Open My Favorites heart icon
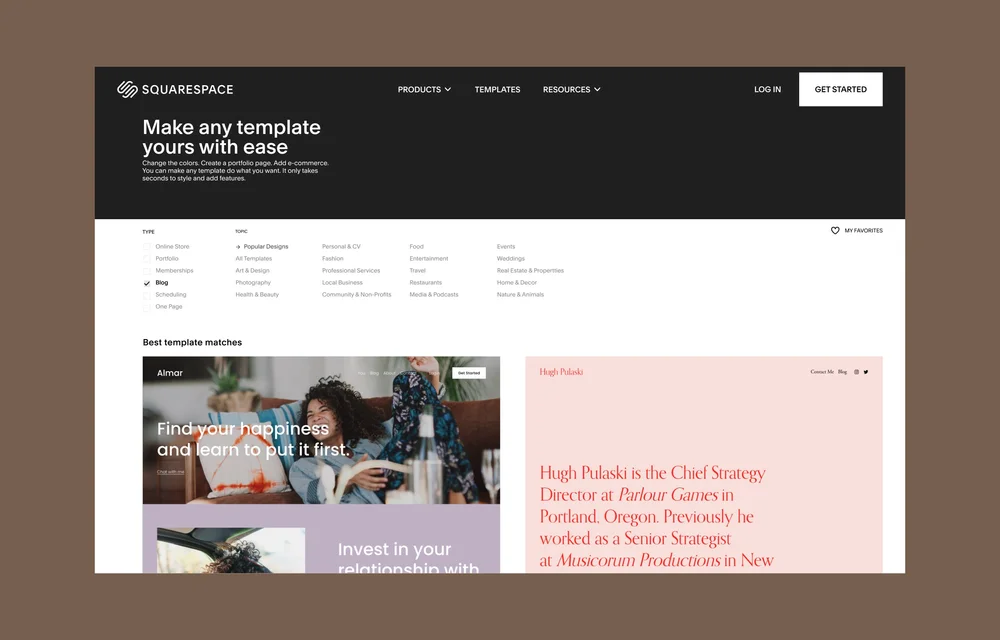 coord(835,231)
